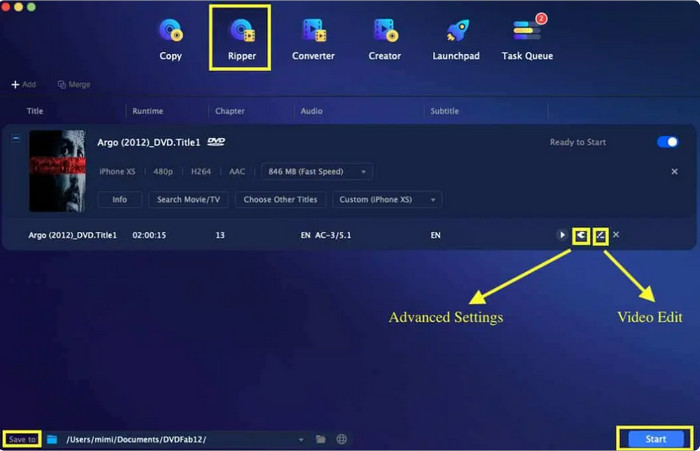This screenshot has height=451, width=700.
Task: Click the Ready to Start status
Action: (578, 142)
